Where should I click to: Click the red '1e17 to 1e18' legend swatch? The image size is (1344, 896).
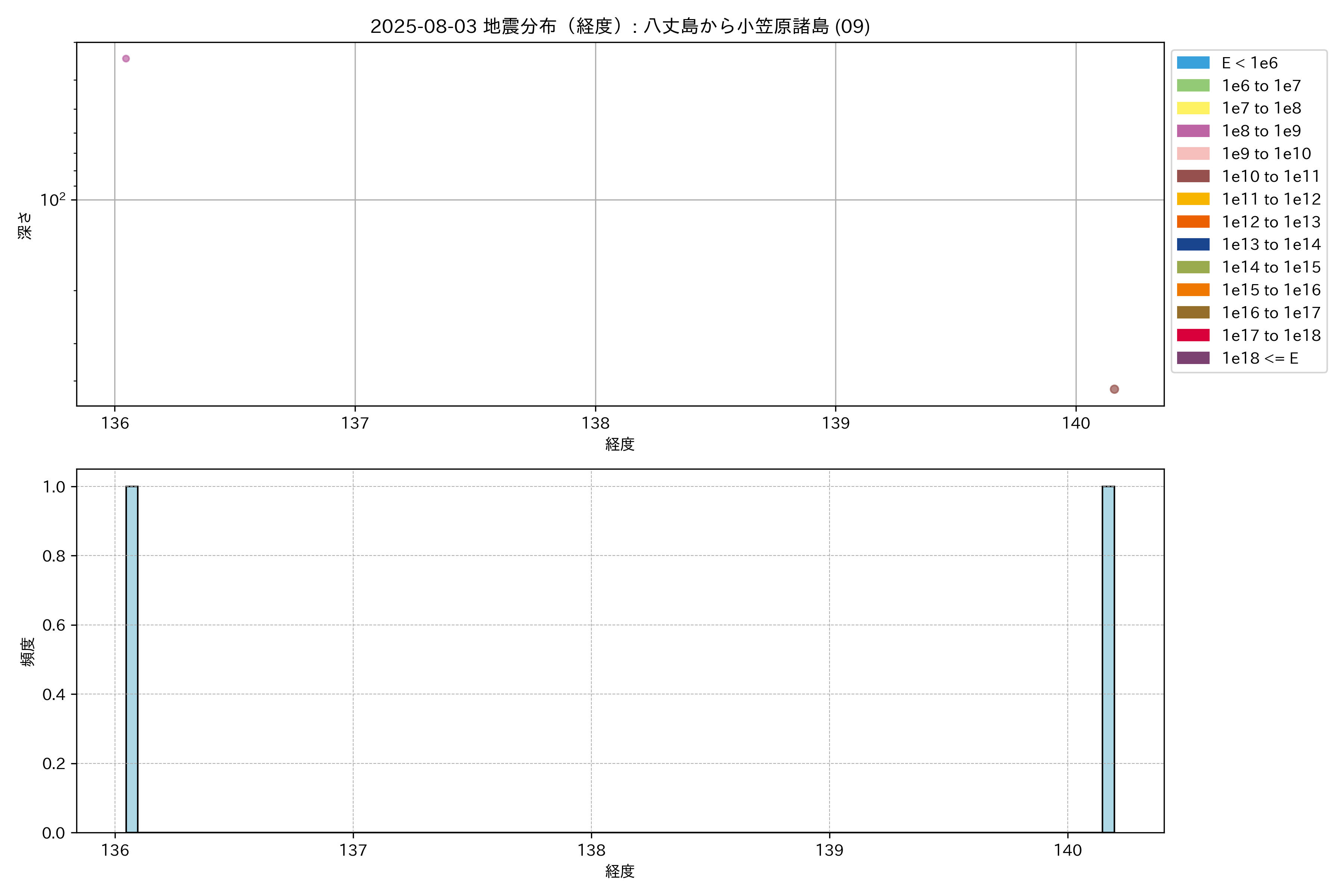[x=1192, y=335]
